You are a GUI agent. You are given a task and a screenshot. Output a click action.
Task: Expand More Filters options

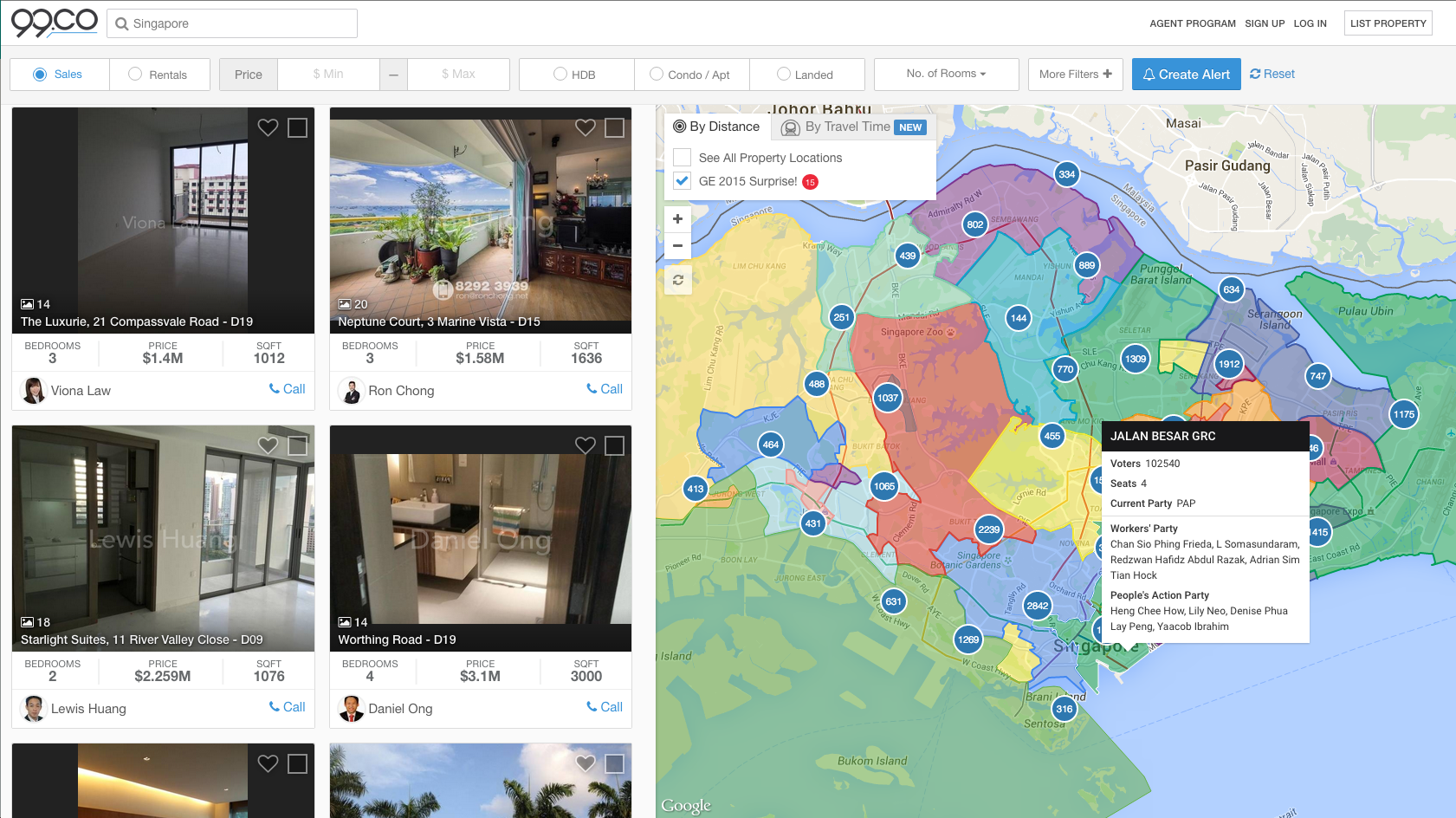1076,75
